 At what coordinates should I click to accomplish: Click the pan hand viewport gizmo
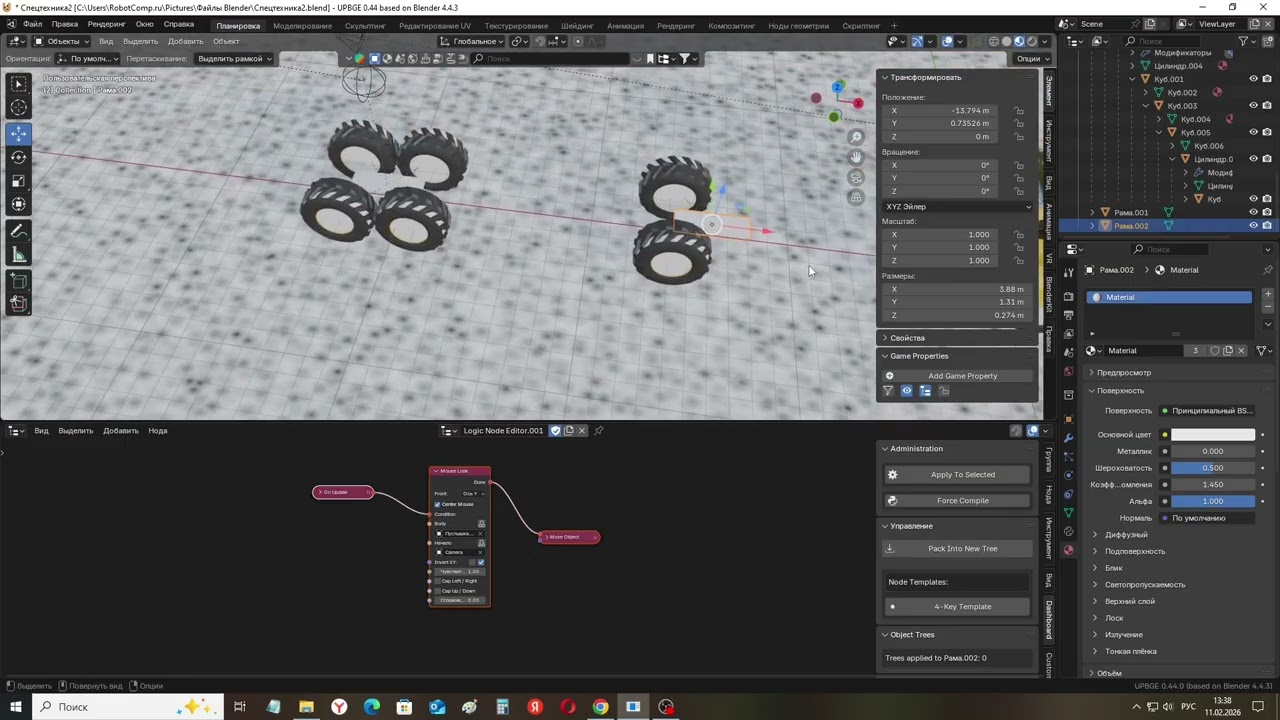pos(856,157)
